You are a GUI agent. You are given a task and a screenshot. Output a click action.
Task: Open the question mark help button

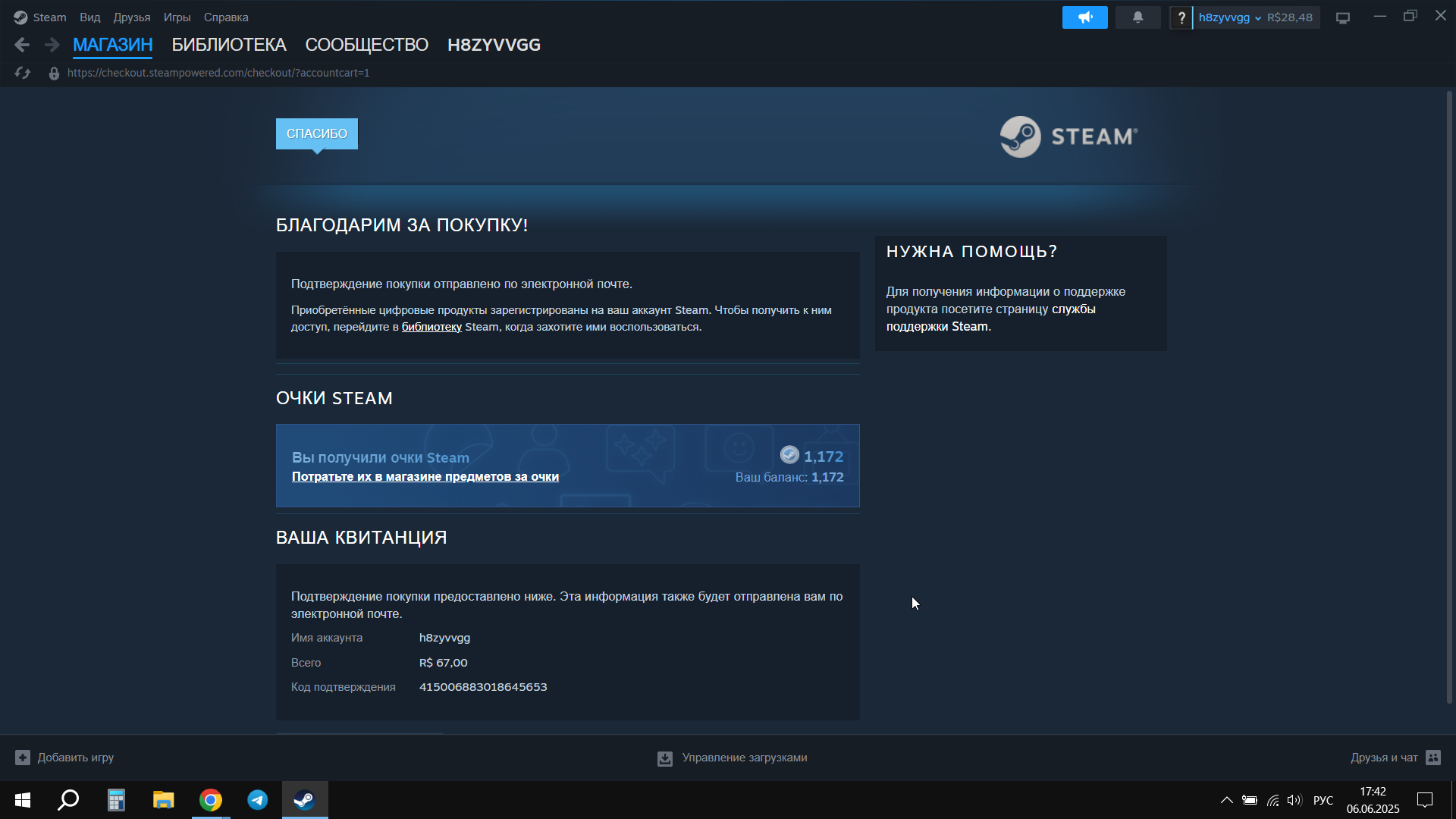(x=1181, y=17)
